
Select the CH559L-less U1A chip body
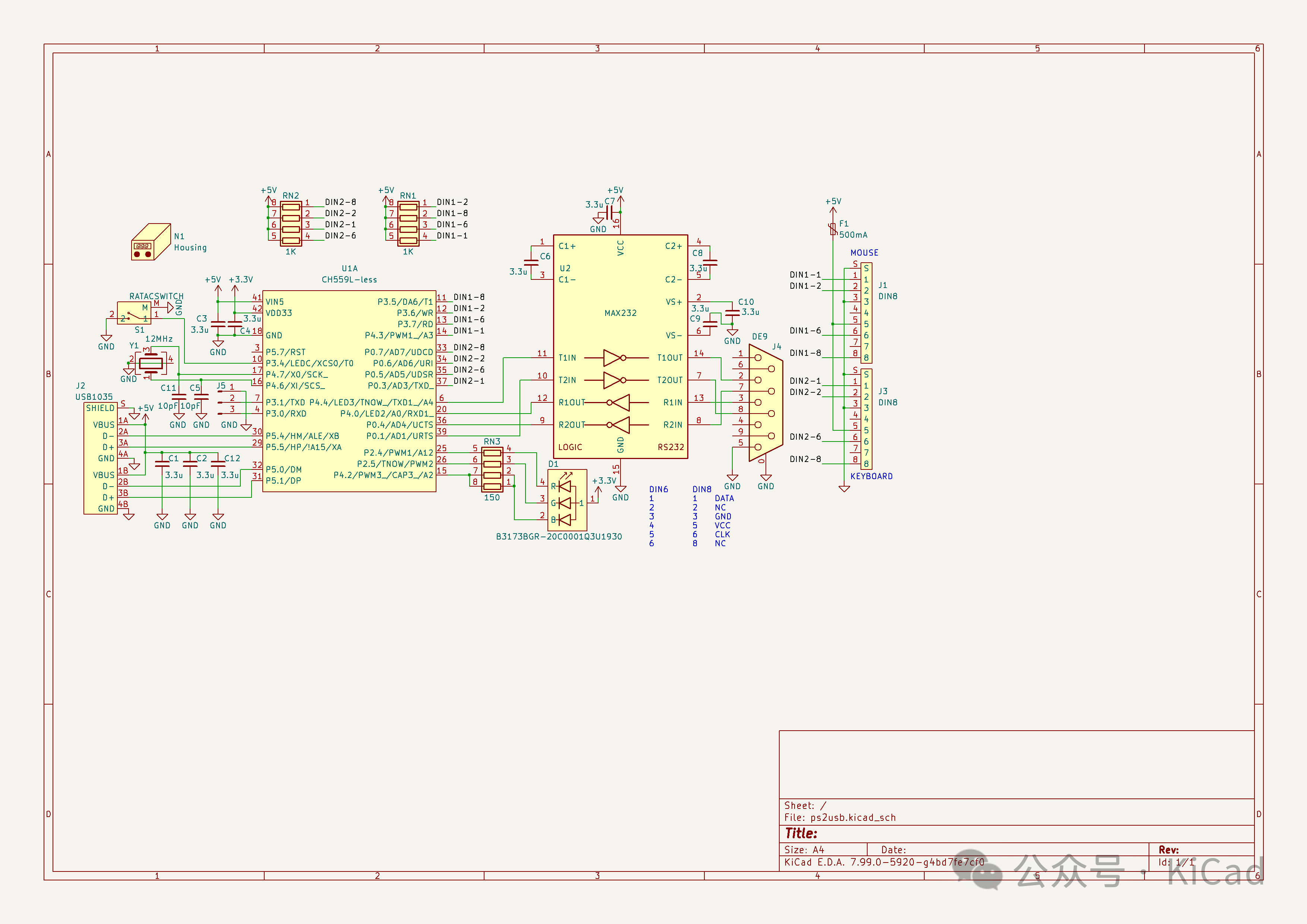[x=349, y=392]
